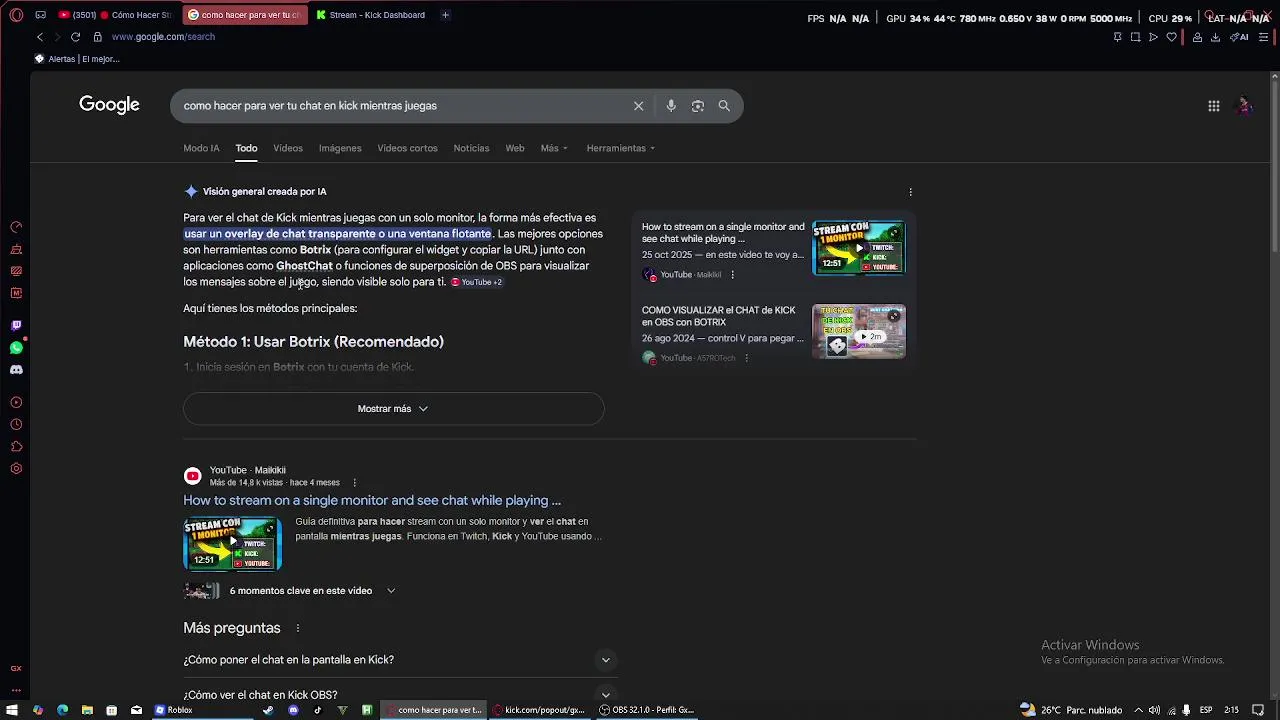Image resolution: width=1280 pixels, height=720 pixels.
Task: Go back using the back arrow
Action: 40,37
